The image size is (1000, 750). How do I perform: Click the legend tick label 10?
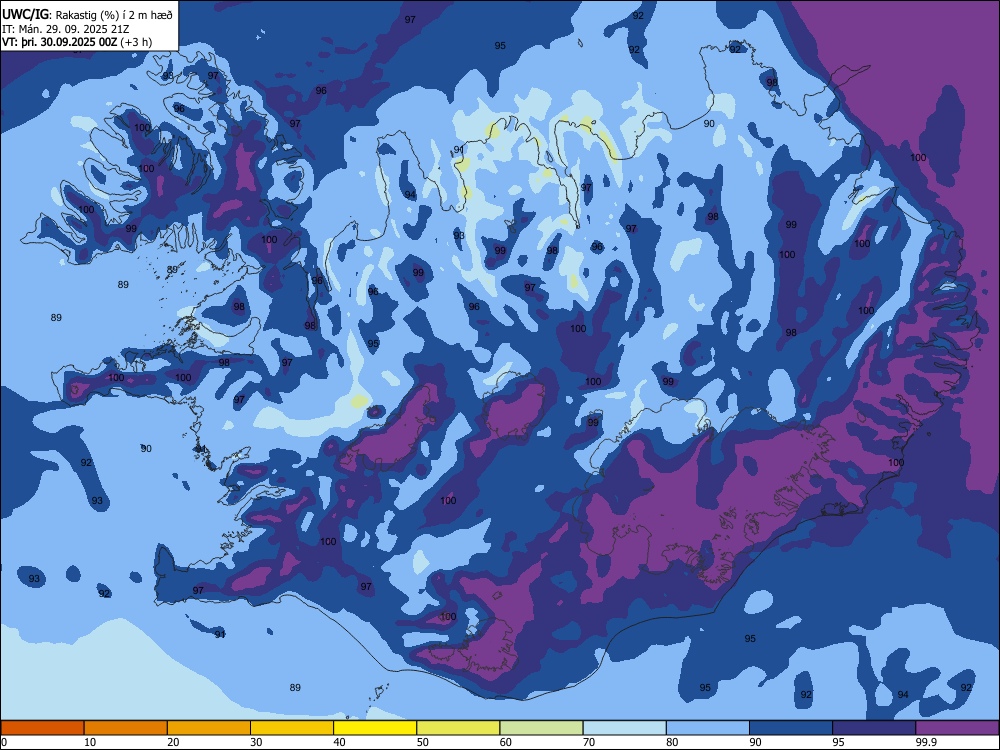tap(91, 742)
